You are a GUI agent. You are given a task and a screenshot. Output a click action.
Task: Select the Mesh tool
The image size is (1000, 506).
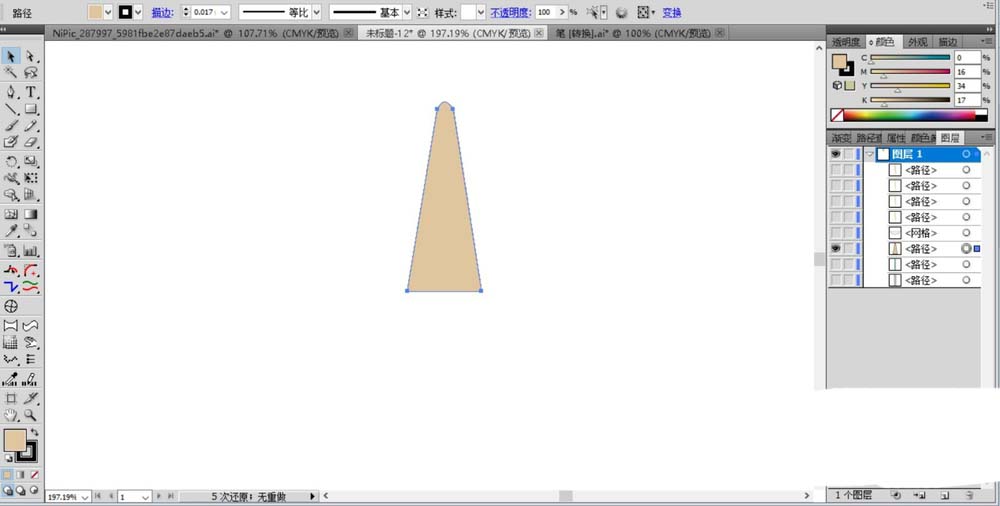pos(11,214)
